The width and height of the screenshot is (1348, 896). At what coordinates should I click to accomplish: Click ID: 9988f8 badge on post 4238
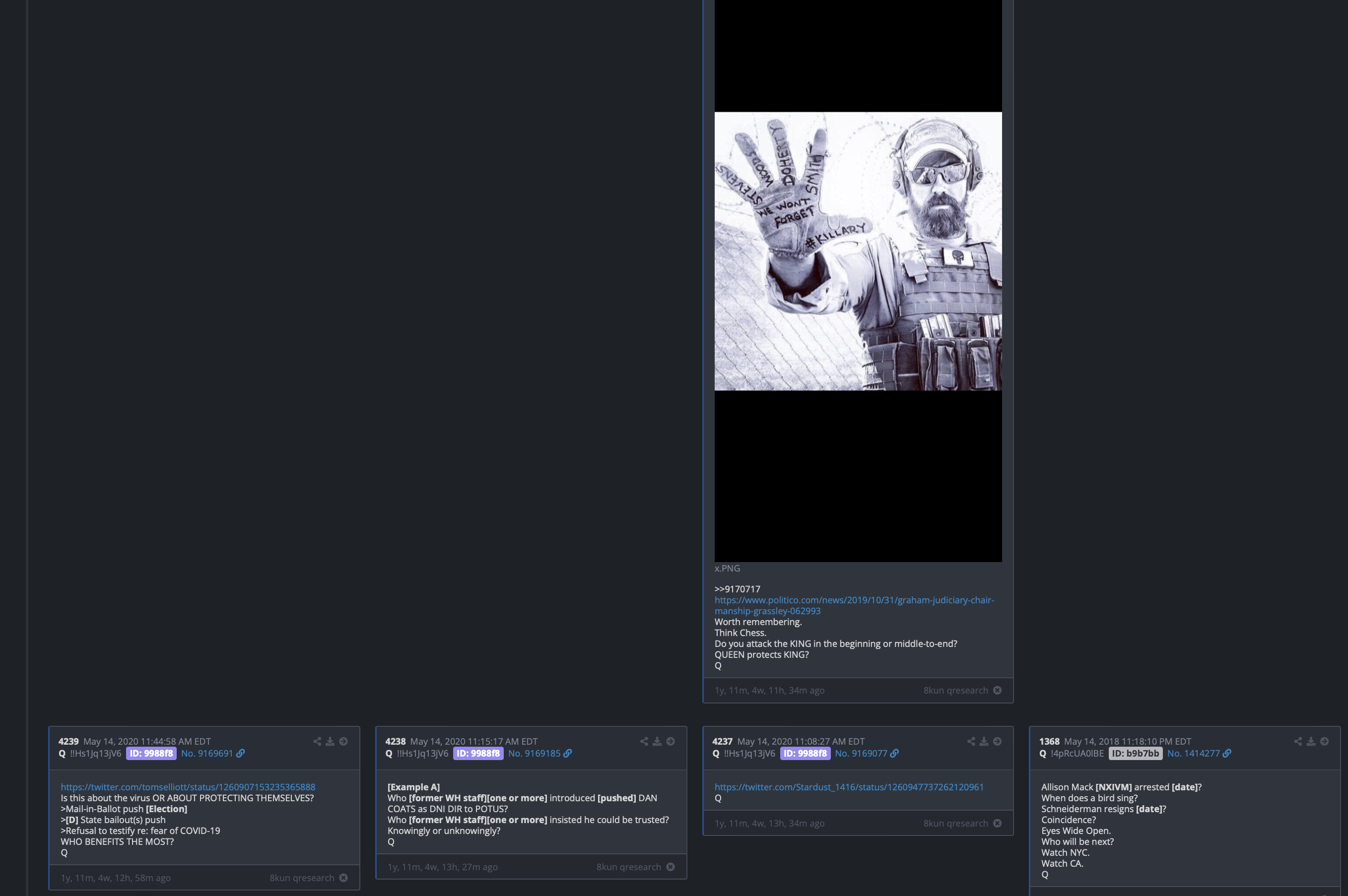(478, 753)
